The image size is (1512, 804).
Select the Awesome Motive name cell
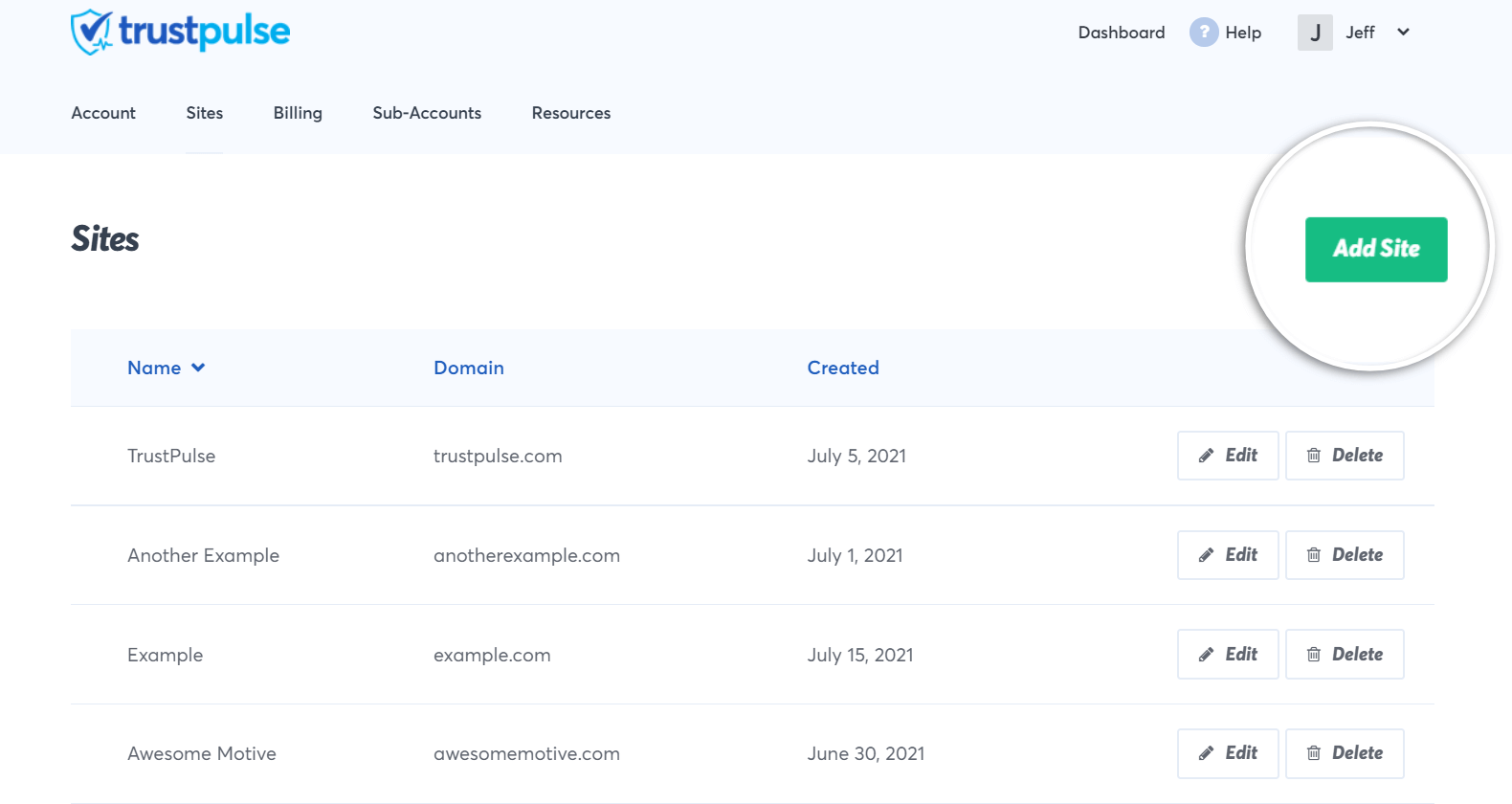(202, 753)
